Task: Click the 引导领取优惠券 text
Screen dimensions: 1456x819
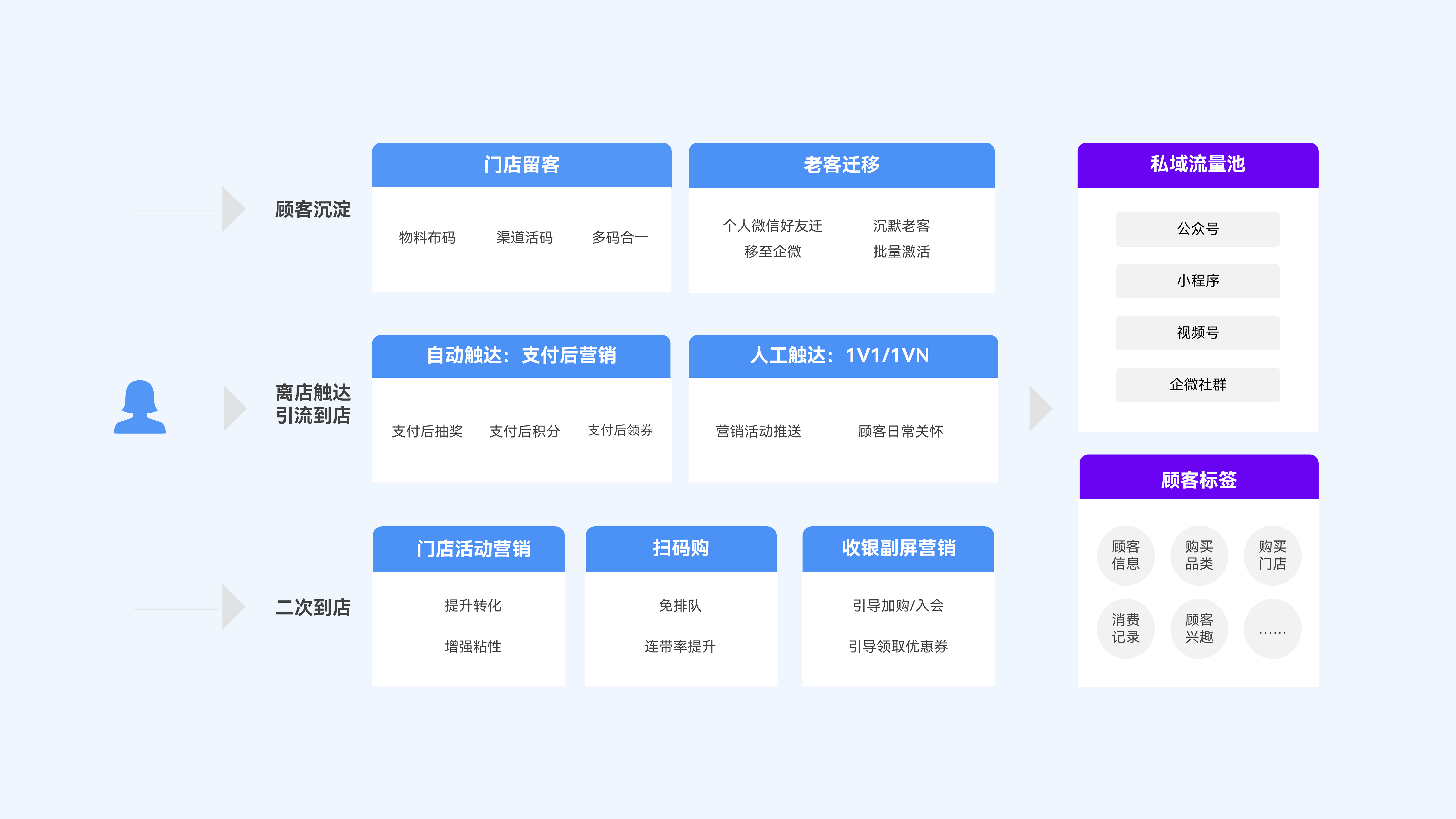Action: (898, 646)
